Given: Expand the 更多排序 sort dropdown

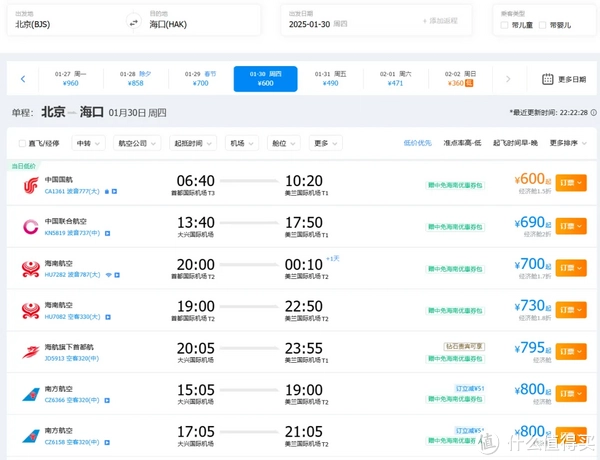Looking at the screenshot, I should point(566,143).
